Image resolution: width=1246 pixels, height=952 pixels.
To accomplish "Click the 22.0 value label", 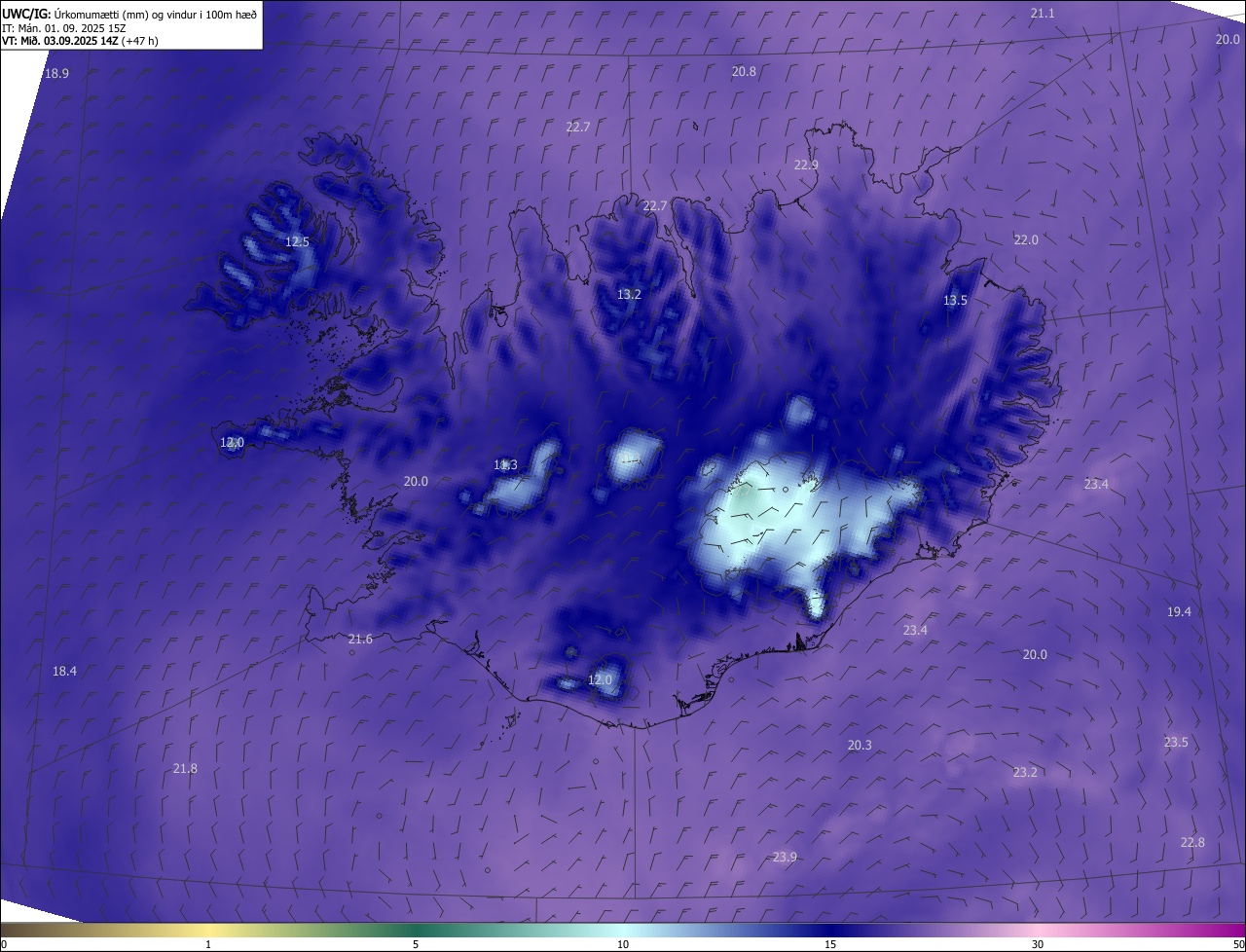I will [1026, 240].
